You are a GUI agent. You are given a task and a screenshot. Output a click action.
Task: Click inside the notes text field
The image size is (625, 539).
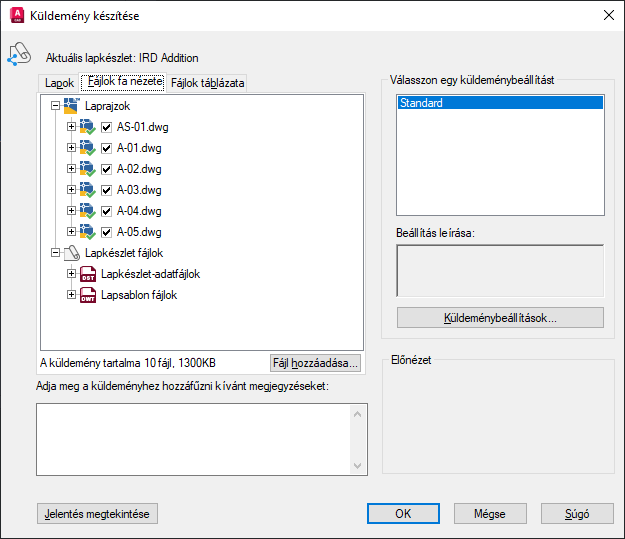click(193, 439)
